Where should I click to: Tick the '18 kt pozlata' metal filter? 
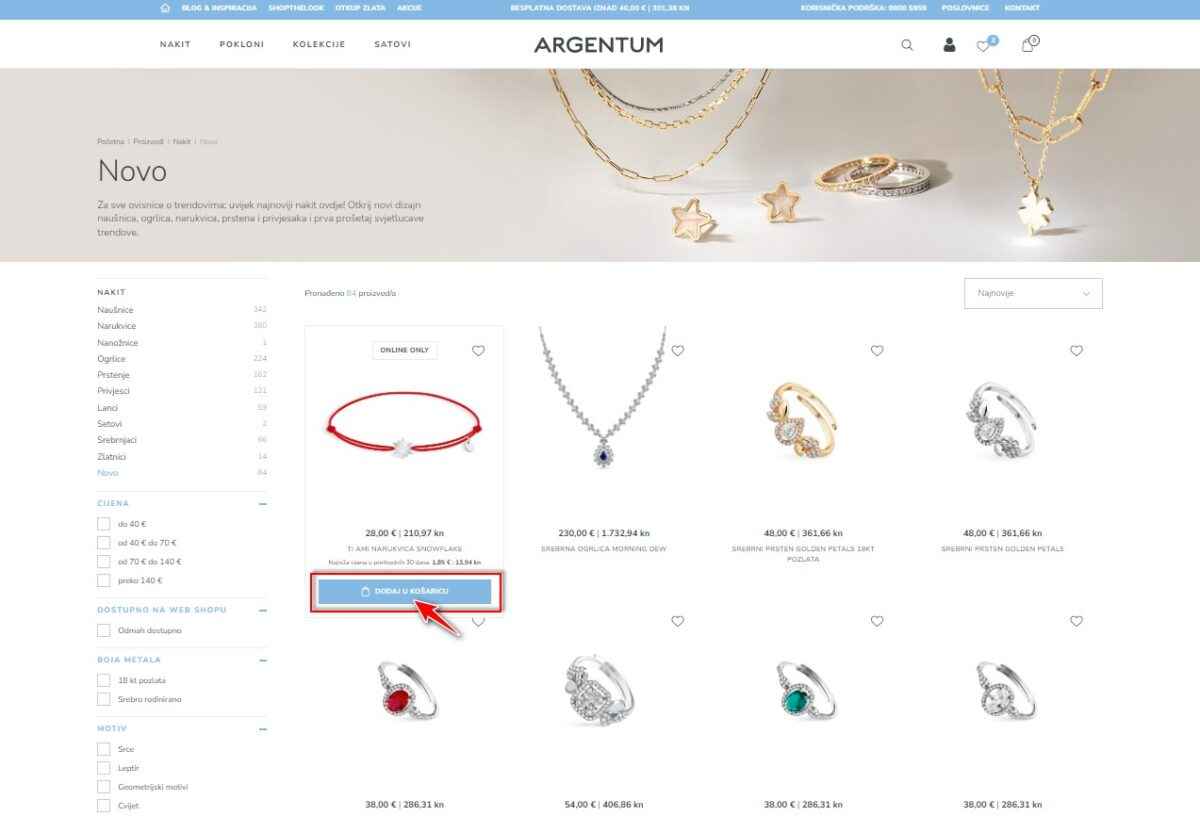pyautogui.click(x=103, y=680)
